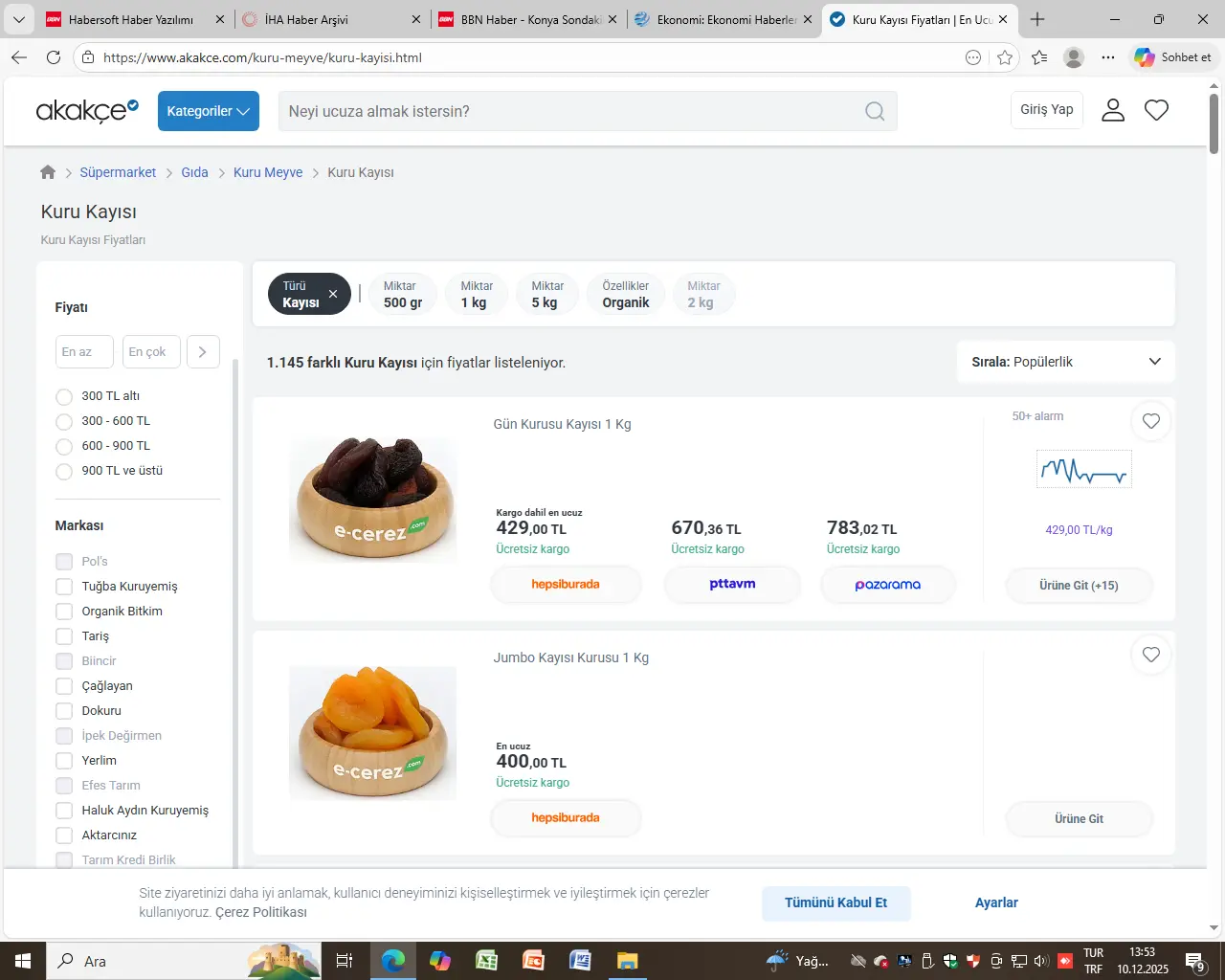This screenshot has width=1225, height=980.
Task: Click the En az minimum price field
Action: (84, 352)
